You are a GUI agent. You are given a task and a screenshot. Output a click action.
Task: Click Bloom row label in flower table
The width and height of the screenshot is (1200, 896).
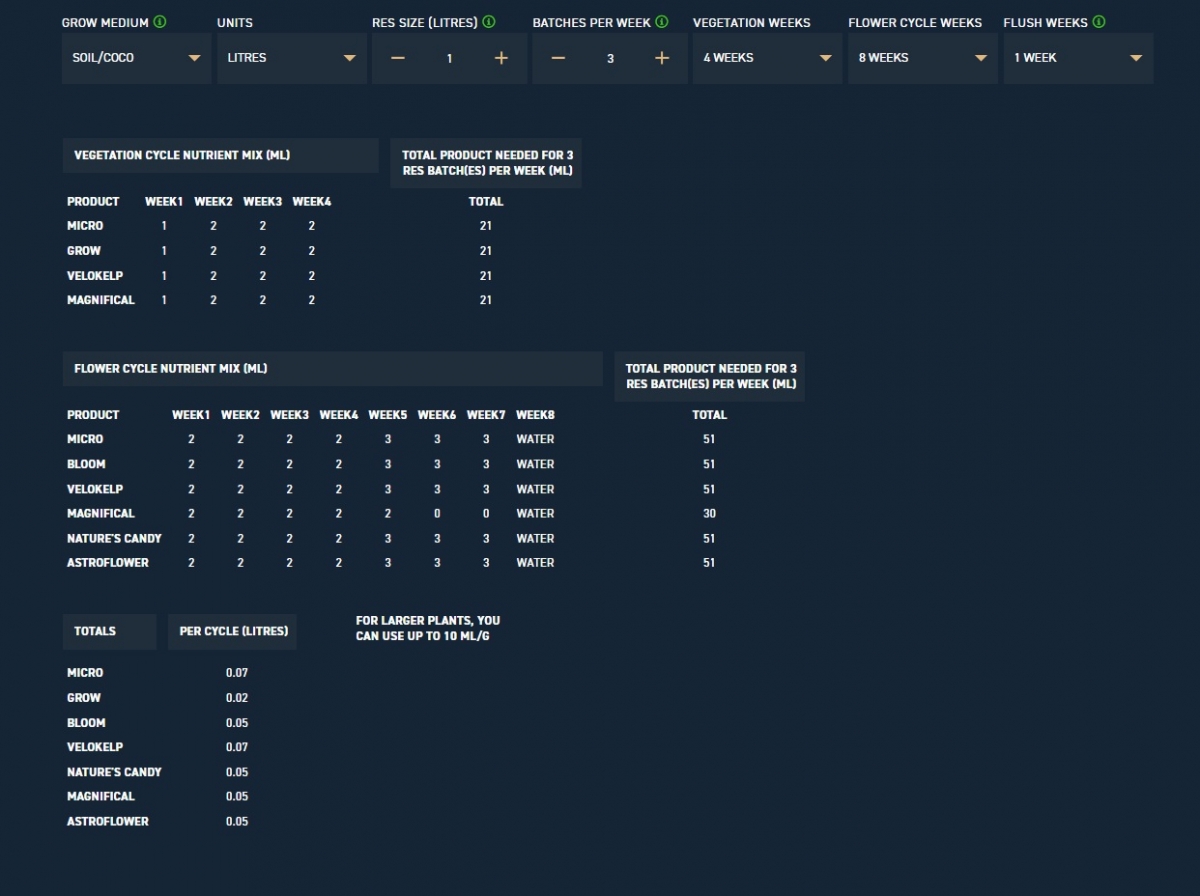[x=86, y=464]
